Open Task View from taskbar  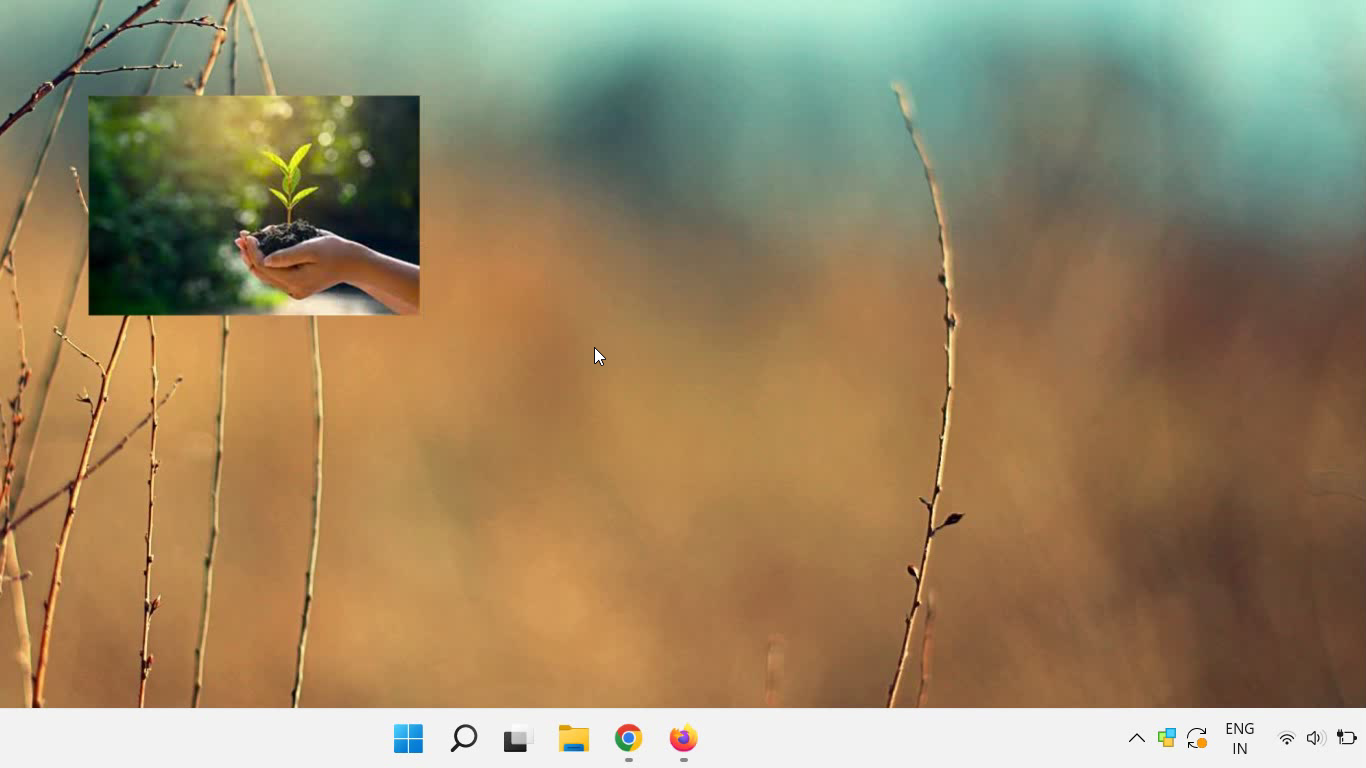click(x=518, y=739)
